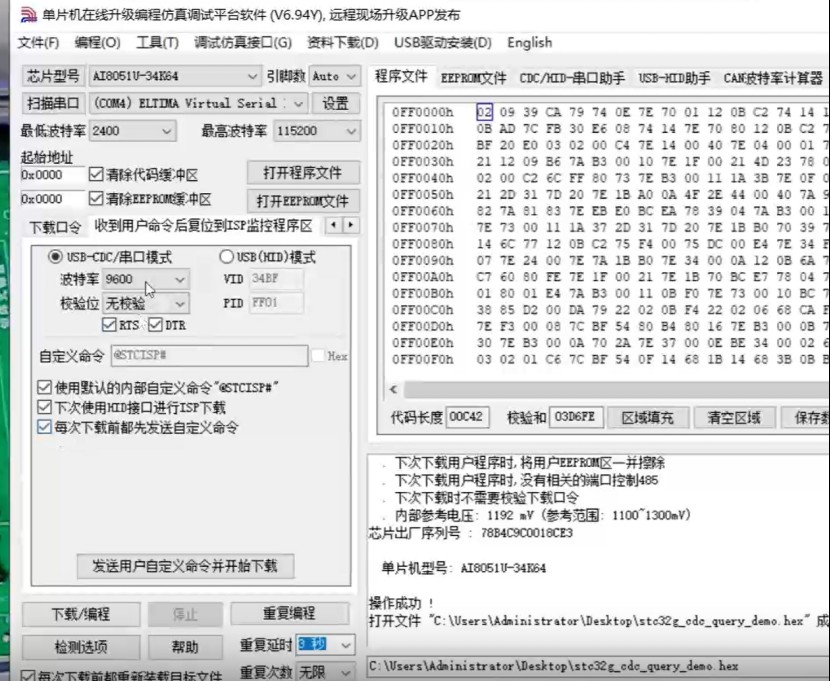Switch to the EEPROM文件 tab
Screen dimensions: 830x681
(473, 78)
